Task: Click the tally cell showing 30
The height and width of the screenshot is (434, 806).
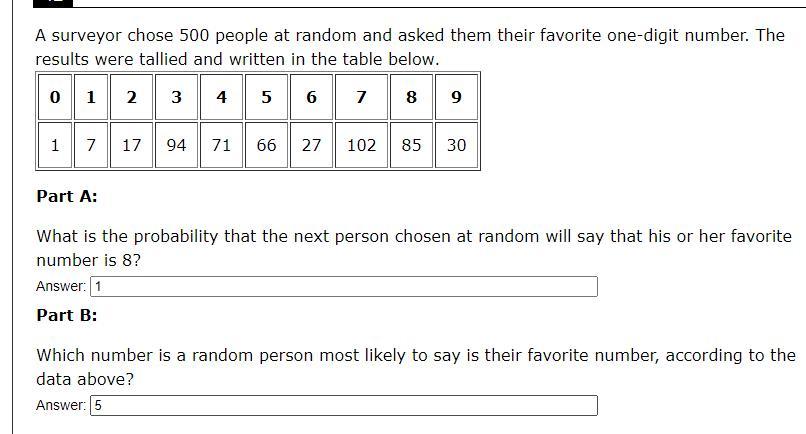Action: (456, 145)
